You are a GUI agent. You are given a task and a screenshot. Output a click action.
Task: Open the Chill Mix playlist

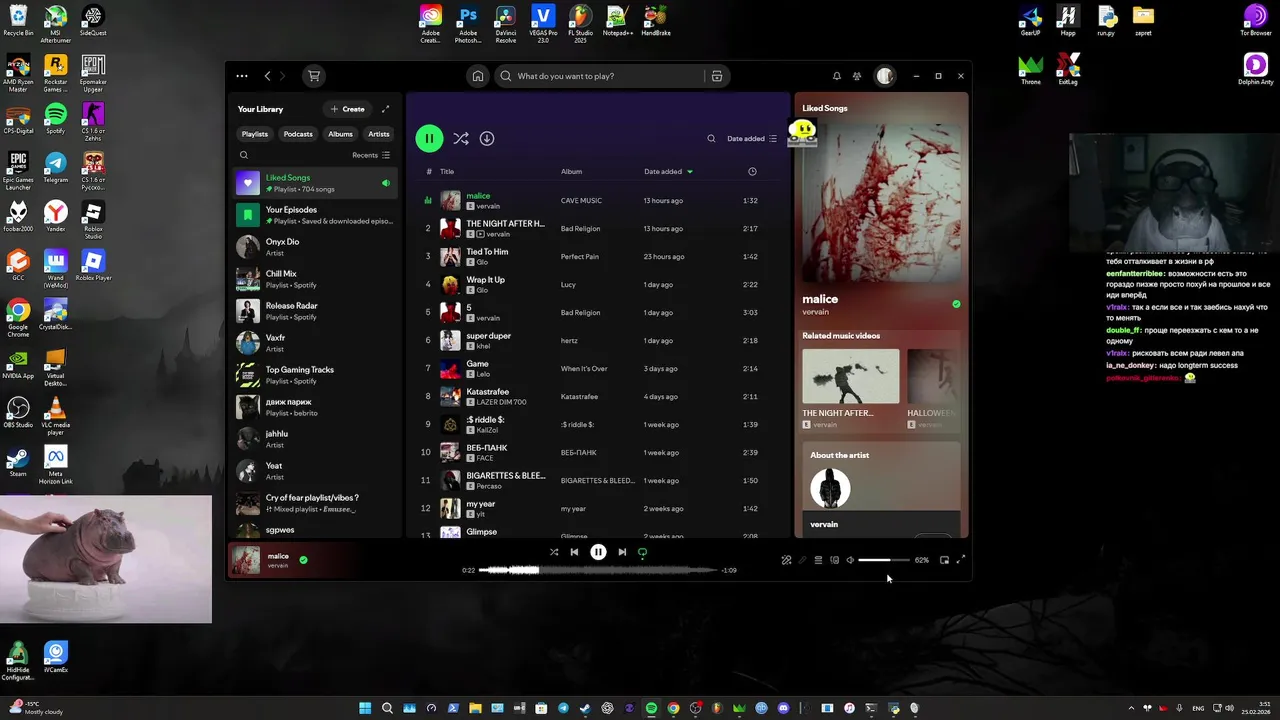click(316, 278)
